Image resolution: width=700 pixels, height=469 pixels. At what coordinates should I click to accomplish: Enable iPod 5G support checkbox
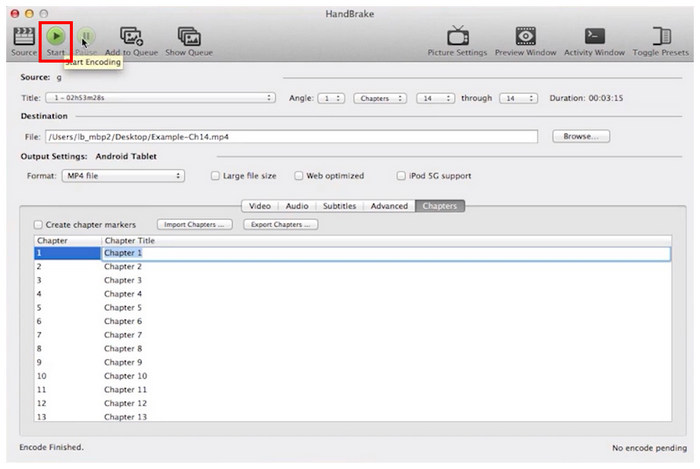[x=401, y=176]
